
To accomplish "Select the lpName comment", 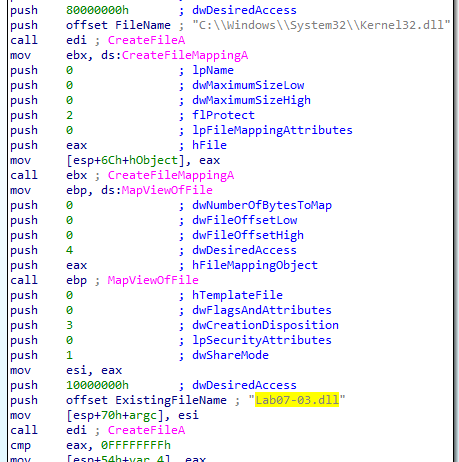I will pos(213,70).
